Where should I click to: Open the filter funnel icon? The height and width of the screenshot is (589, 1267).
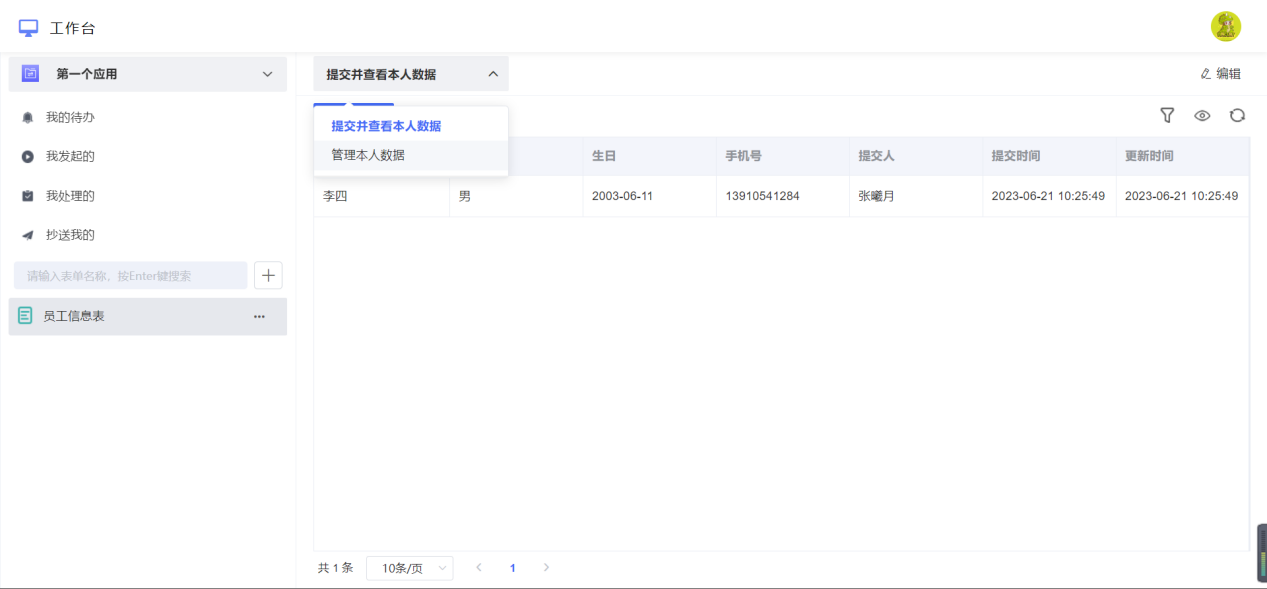1166,115
